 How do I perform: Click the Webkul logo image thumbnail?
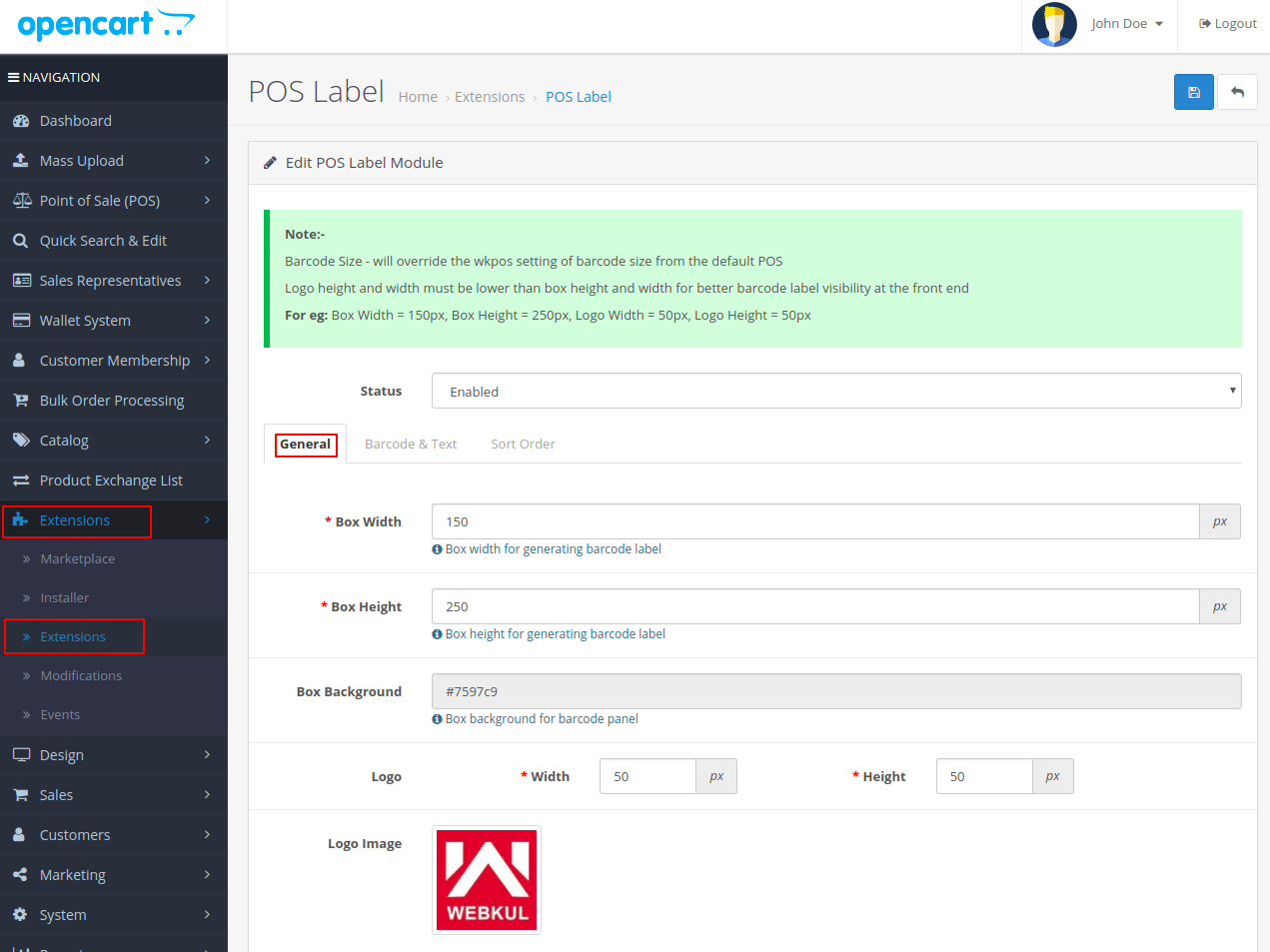(x=487, y=880)
